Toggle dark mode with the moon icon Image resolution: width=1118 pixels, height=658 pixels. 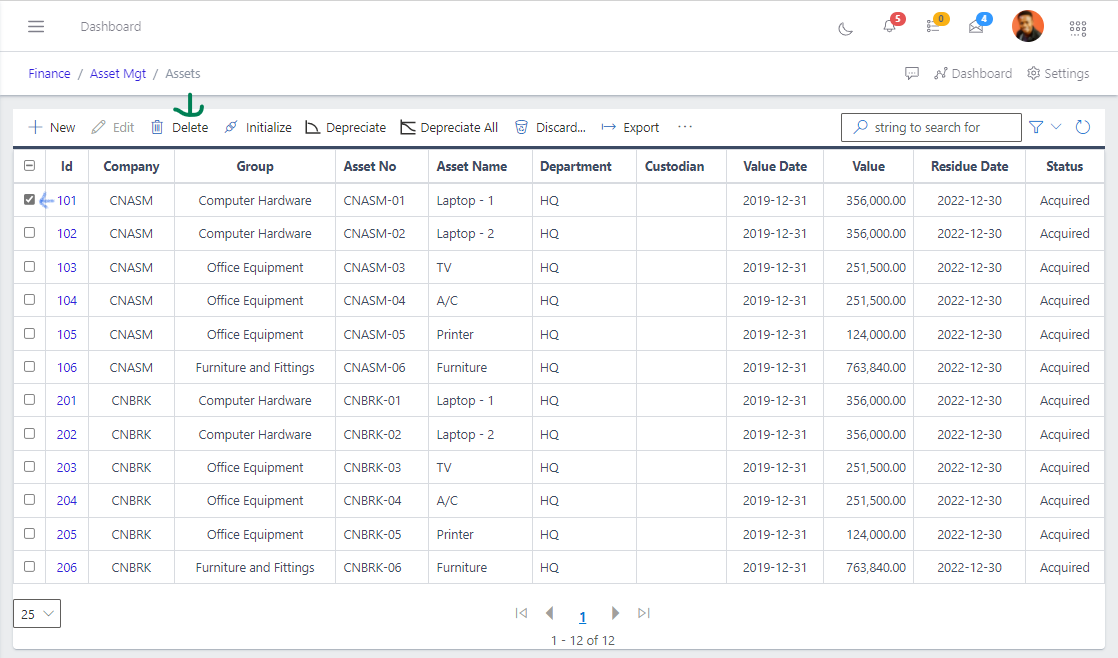pyautogui.click(x=845, y=28)
